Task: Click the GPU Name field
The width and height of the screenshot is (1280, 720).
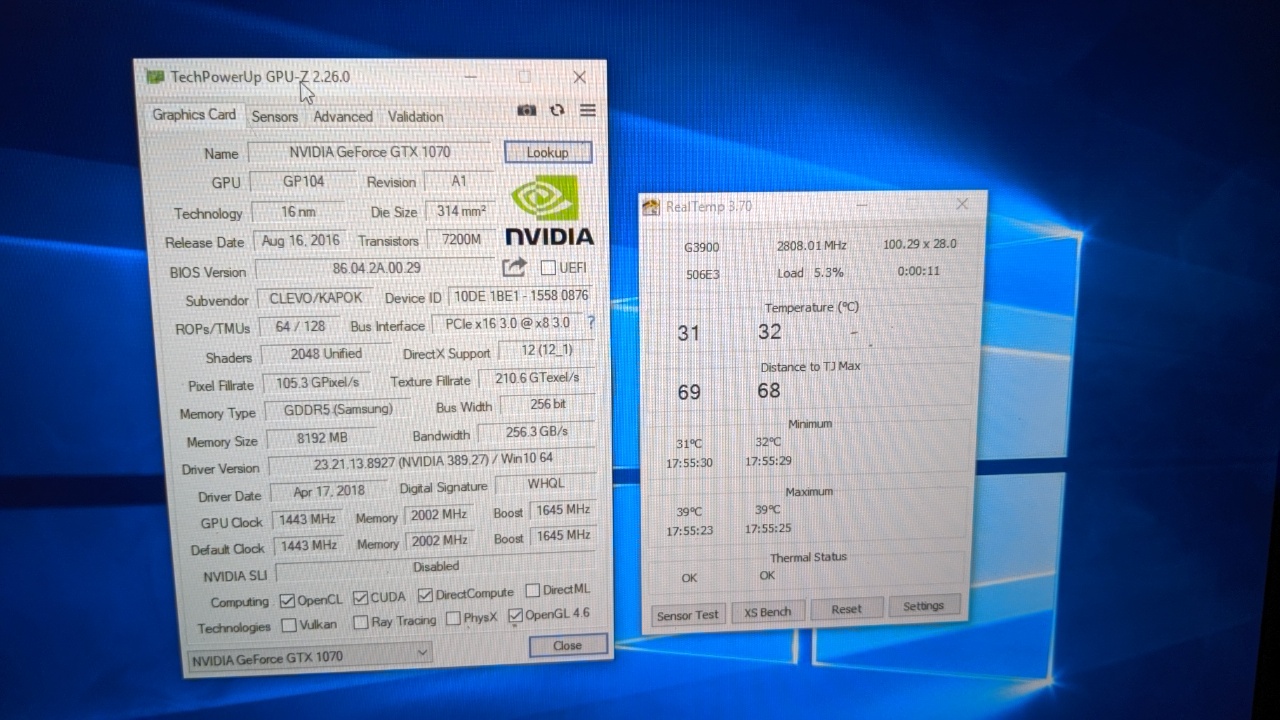Action: click(x=369, y=153)
